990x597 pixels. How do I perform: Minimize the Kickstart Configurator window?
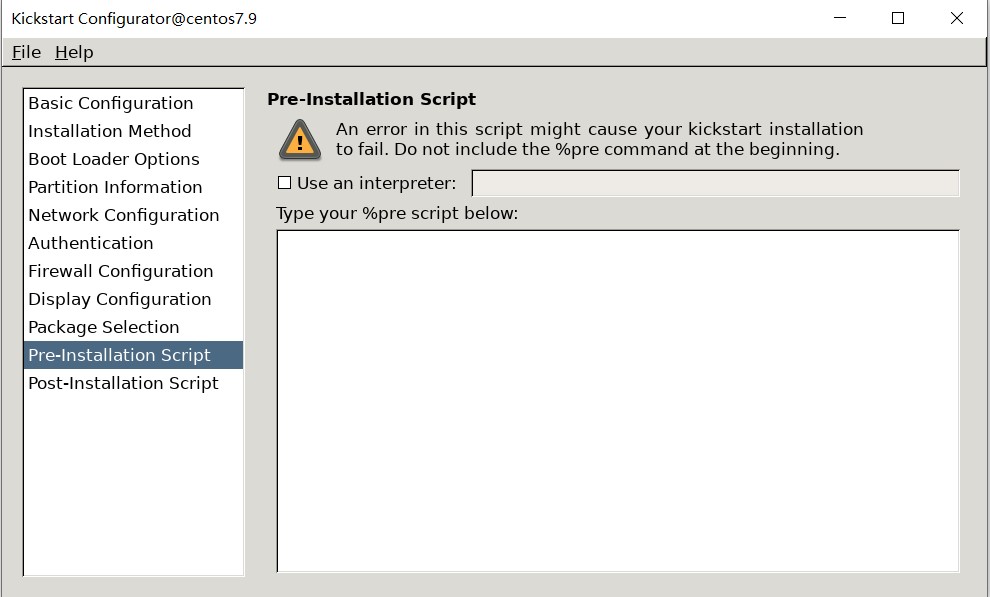[x=840, y=18]
